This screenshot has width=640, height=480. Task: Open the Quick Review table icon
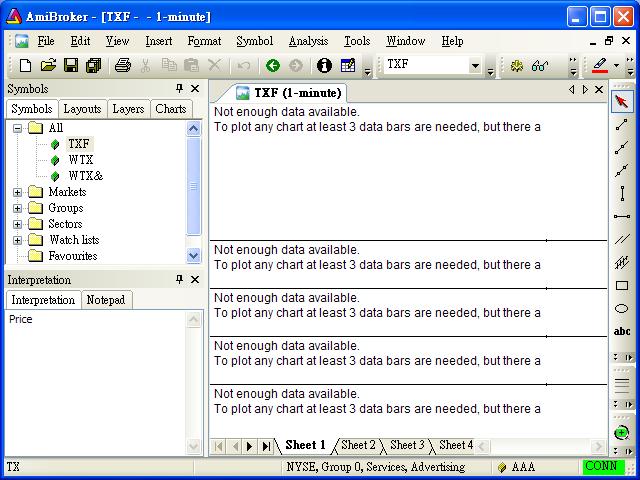tap(347, 65)
